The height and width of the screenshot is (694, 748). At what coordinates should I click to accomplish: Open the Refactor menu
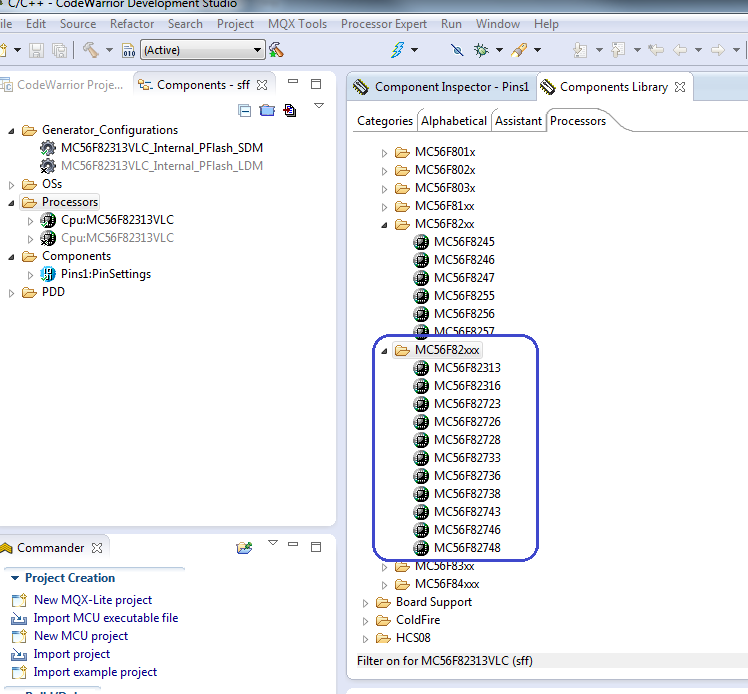coord(132,24)
